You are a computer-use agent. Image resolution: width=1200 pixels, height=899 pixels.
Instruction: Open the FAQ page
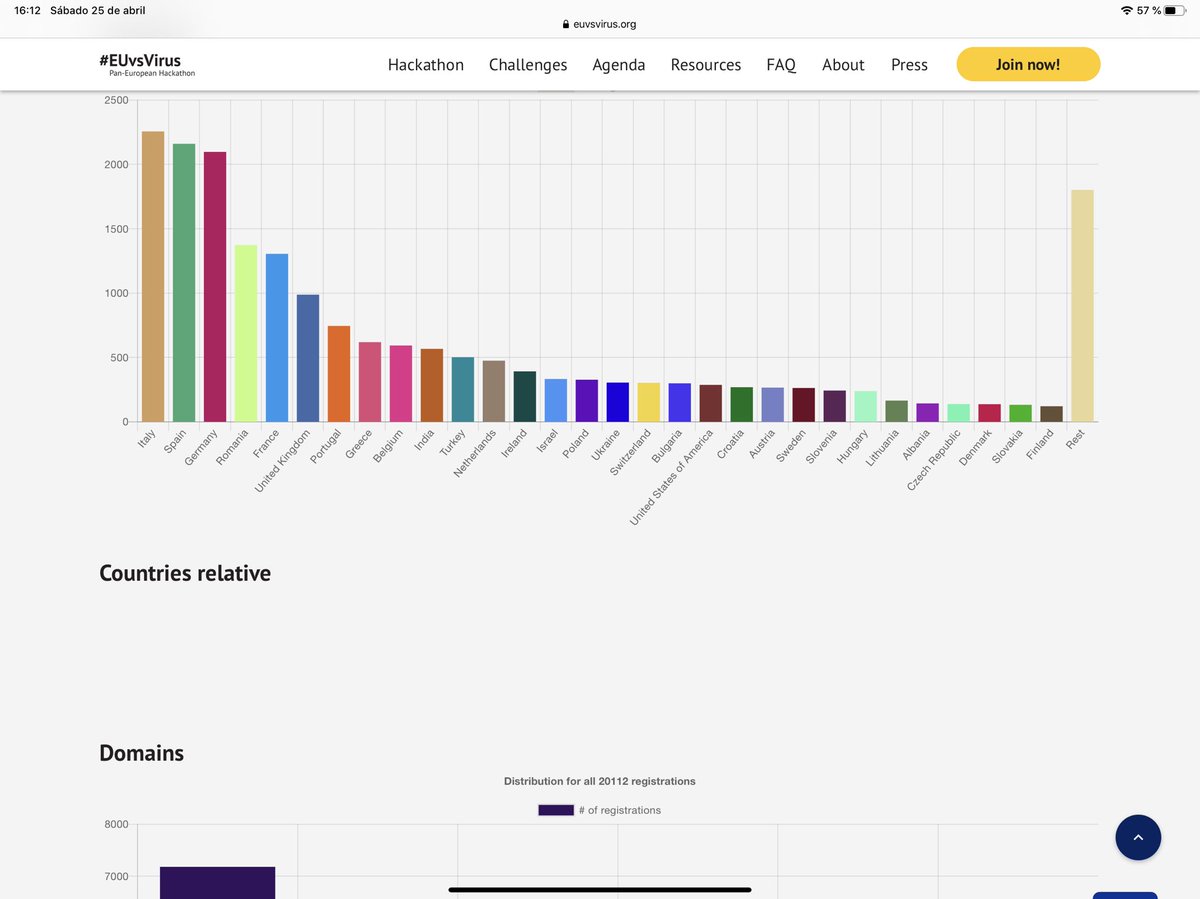point(781,65)
